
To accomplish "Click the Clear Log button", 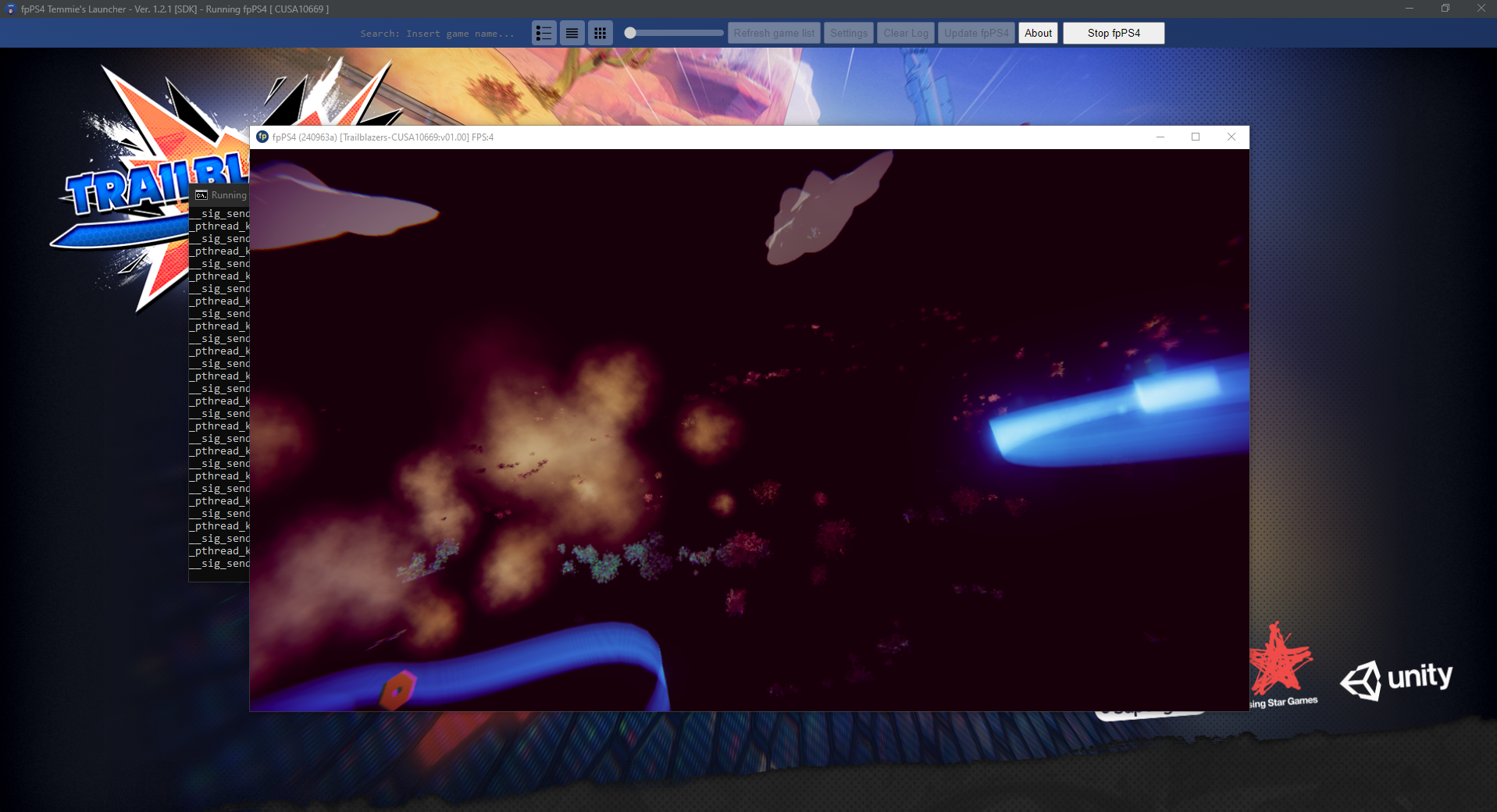I will point(904,33).
